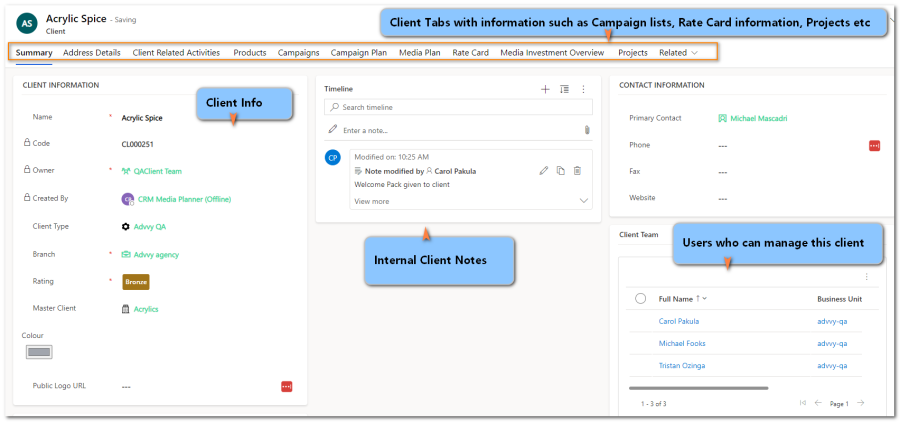Copy the note with the copy icon
The height and width of the screenshot is (422, 900).
coord(561,171)
